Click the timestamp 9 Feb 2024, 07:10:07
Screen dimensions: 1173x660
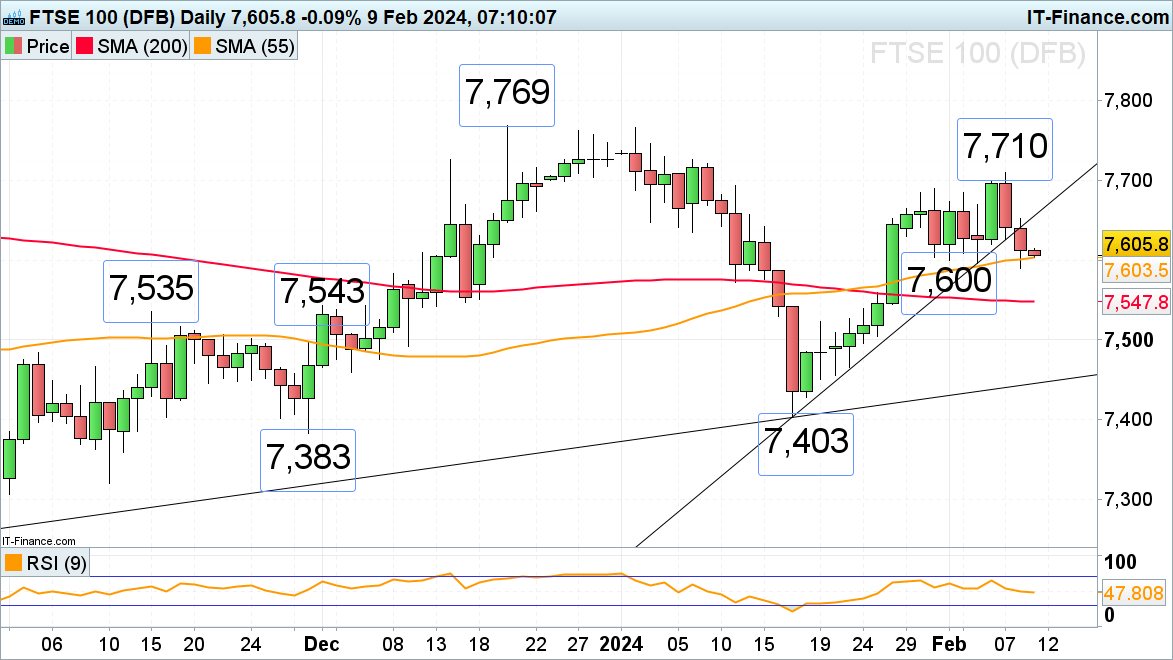pos(462,16)
